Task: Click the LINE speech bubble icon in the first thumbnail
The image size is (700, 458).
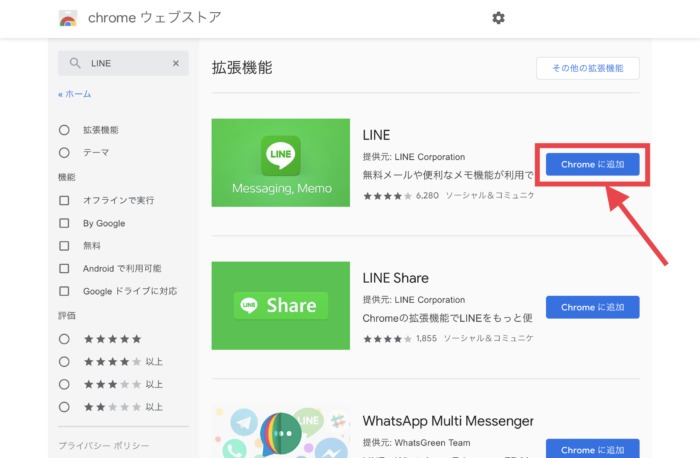Action: (x=281, y=155)
